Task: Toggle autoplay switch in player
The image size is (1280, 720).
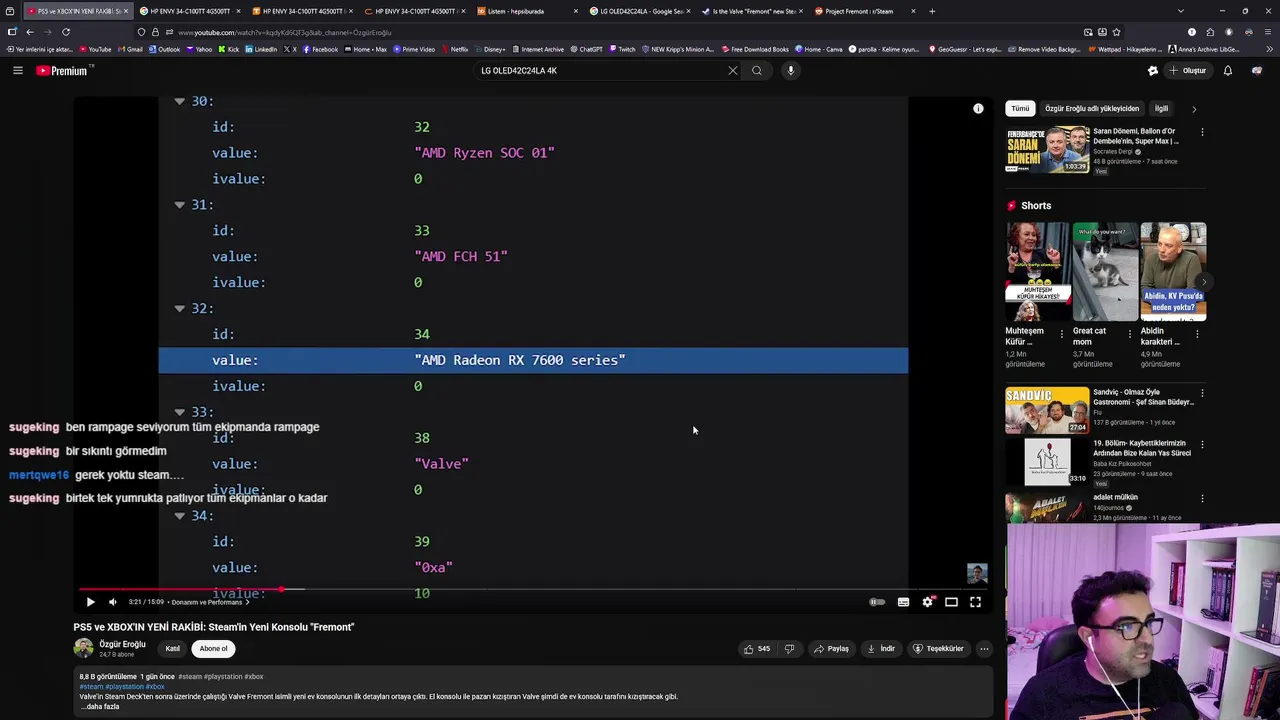Action: tap(877, 602)
